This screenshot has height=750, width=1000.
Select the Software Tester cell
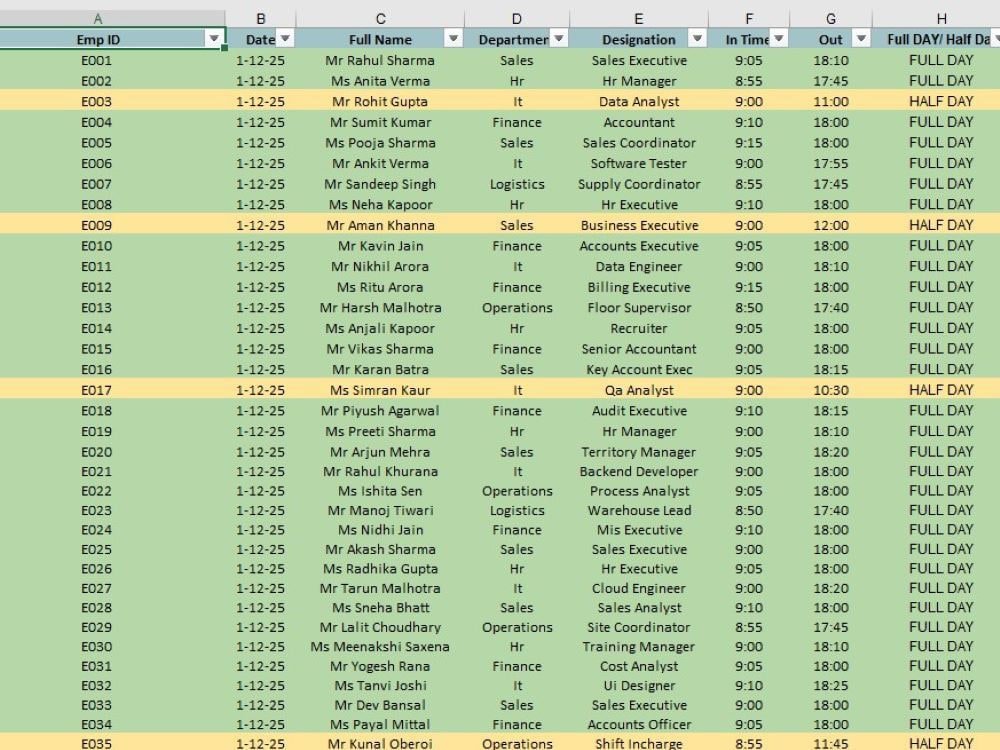[x=638, y=163]
